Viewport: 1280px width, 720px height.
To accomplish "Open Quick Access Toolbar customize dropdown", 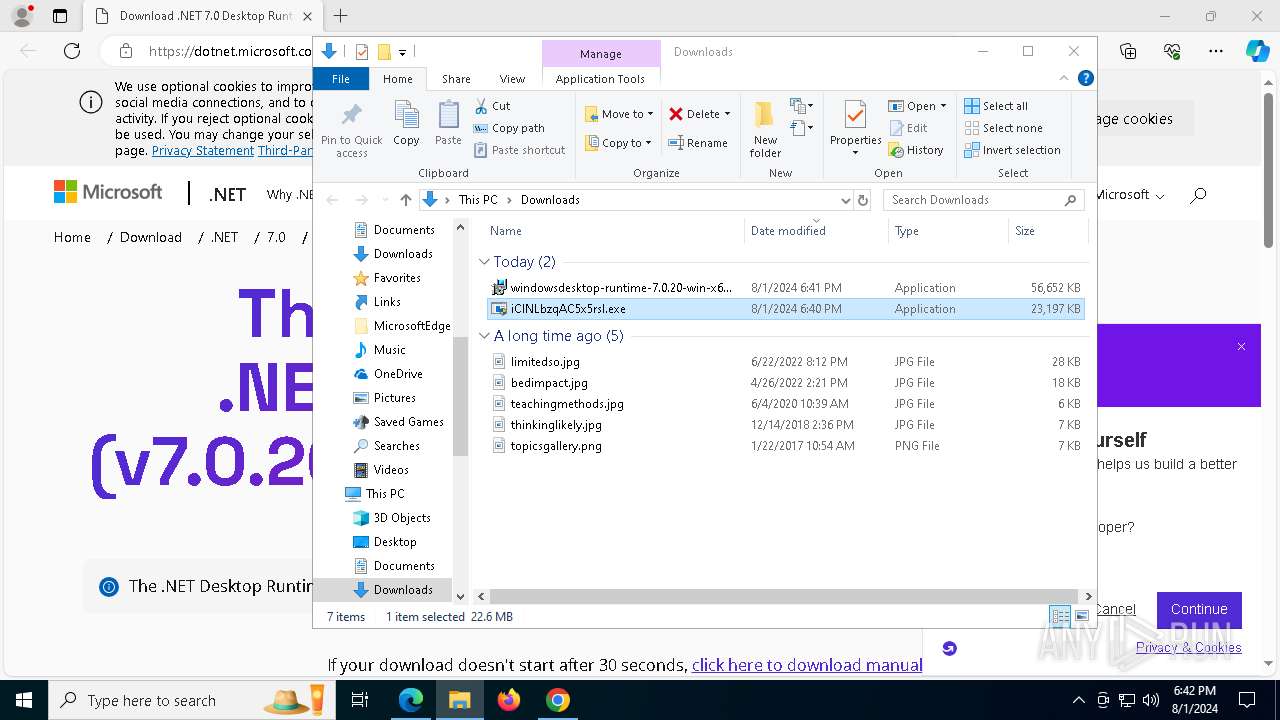I will tap(402, 52).
